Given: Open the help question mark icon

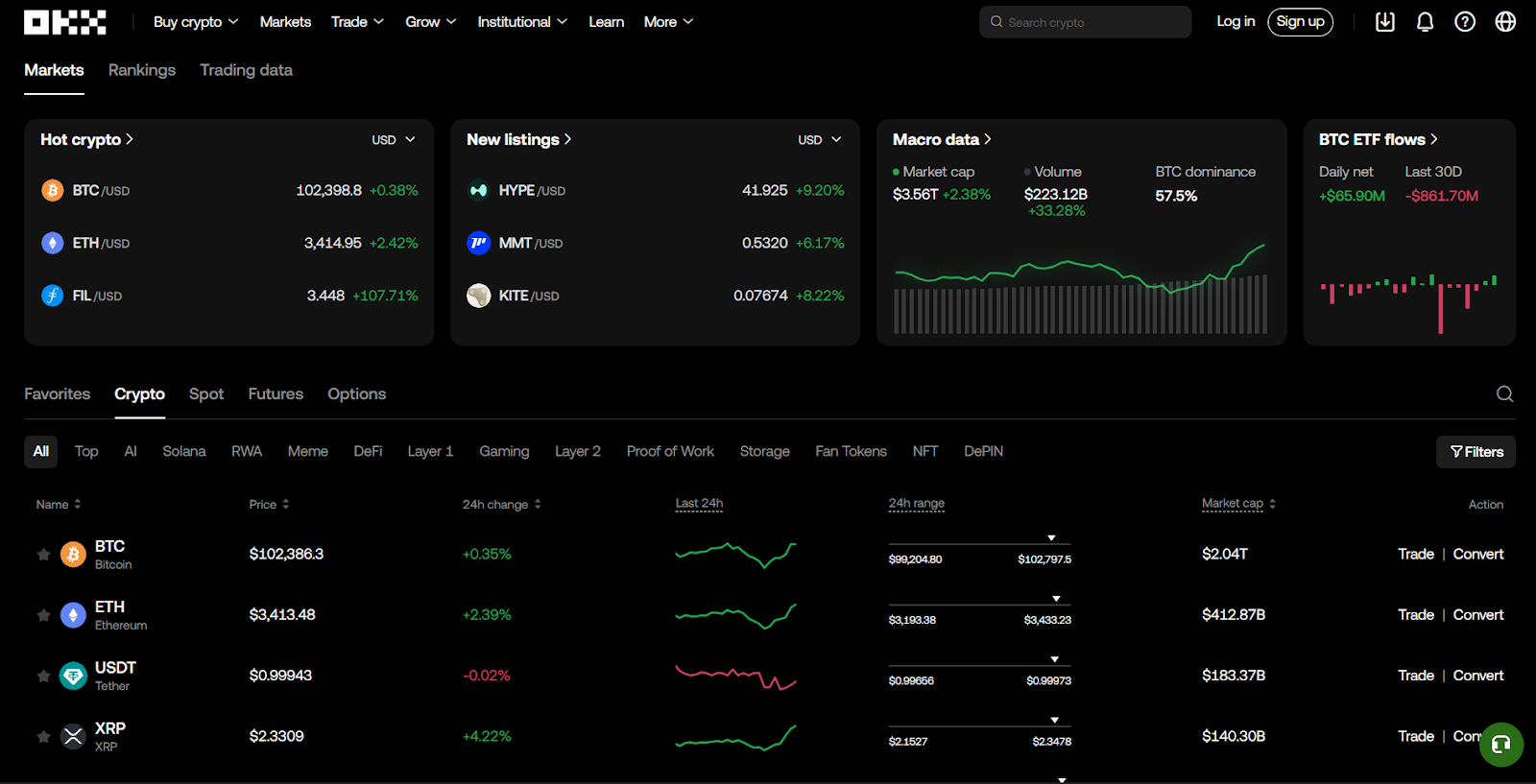Looking at the screenshot, I should [x=1465, y=21].
